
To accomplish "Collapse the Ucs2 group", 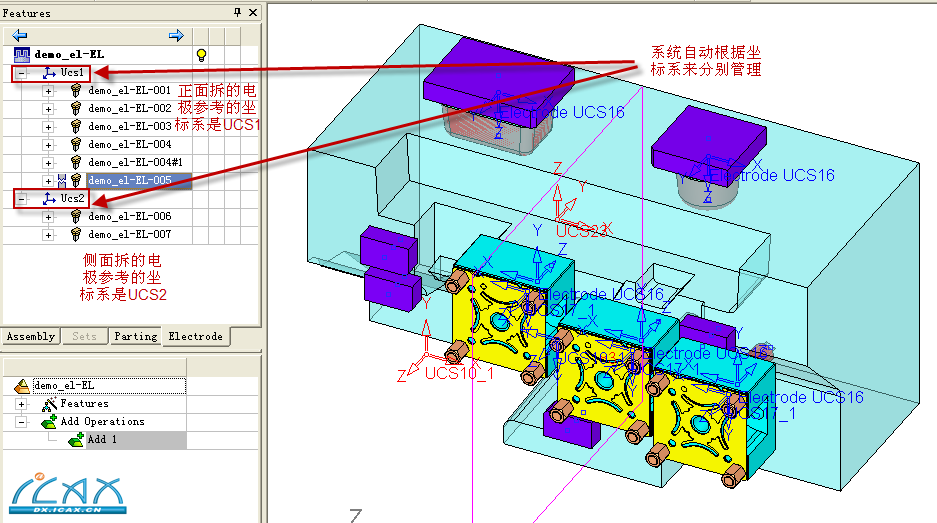I will 22,198.
